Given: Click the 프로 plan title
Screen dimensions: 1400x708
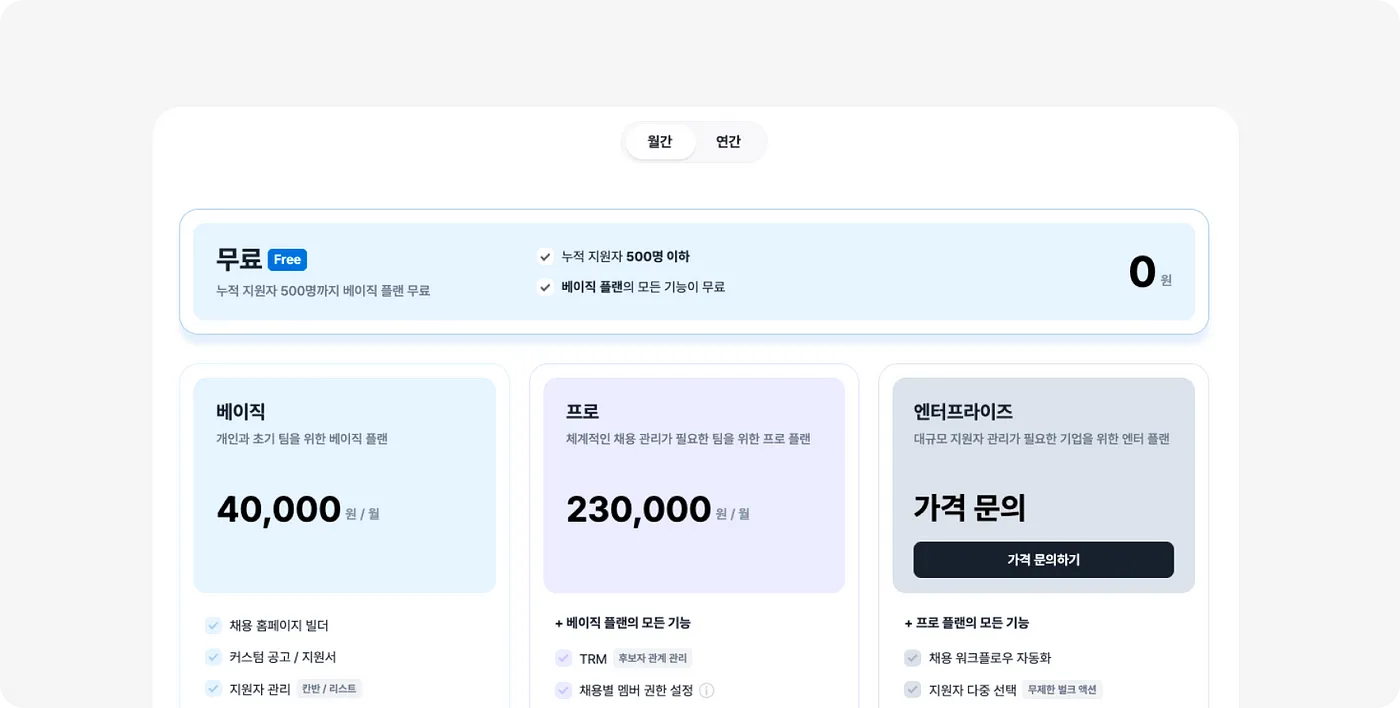Looking at the screenshot, I should 582,411.
